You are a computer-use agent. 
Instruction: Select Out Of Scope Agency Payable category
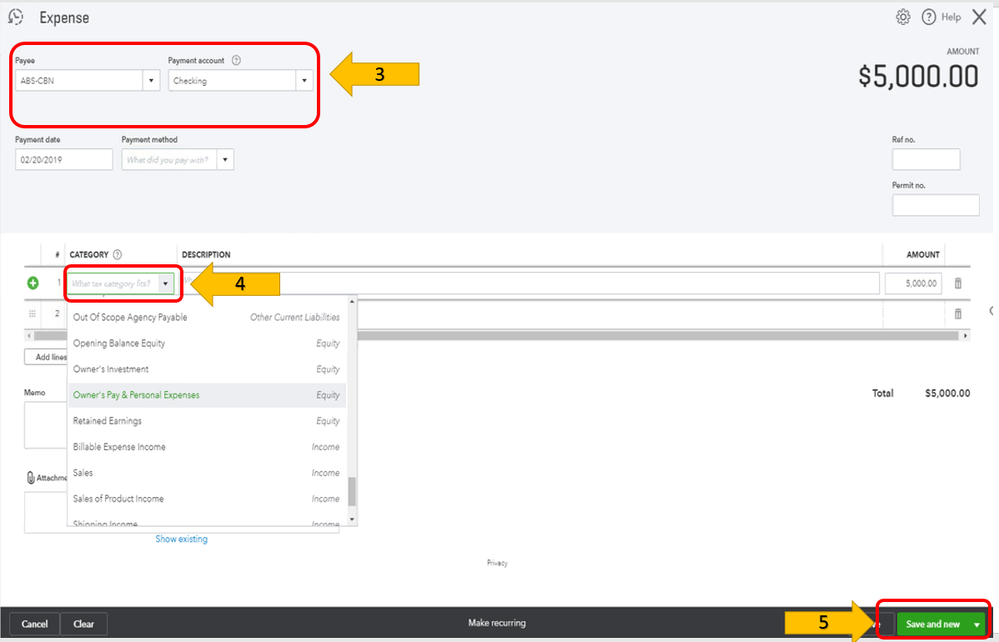tap(206, 317)
